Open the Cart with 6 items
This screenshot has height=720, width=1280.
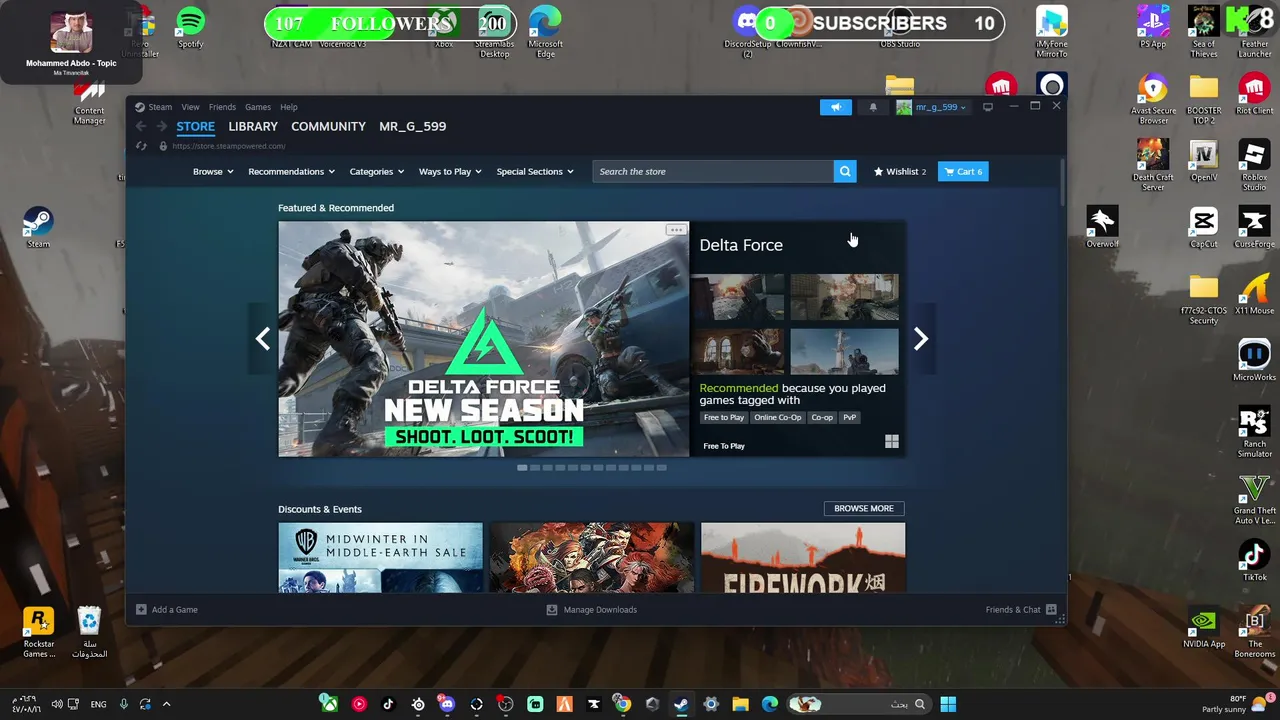(x=963, y=172)
